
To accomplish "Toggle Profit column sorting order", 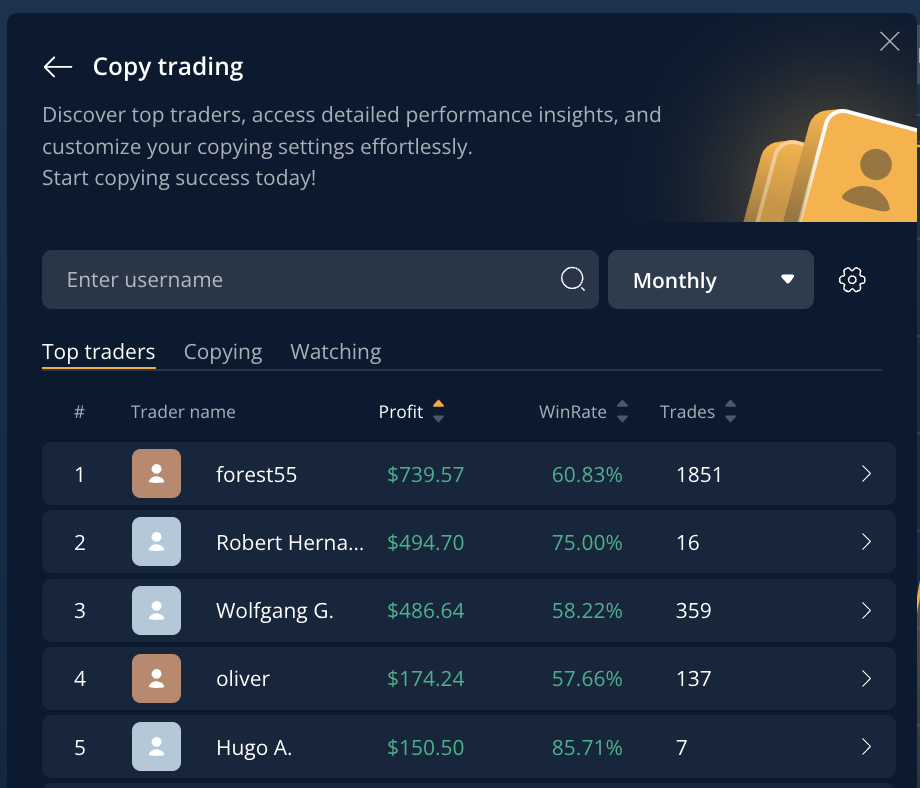I will pos(438,411).
